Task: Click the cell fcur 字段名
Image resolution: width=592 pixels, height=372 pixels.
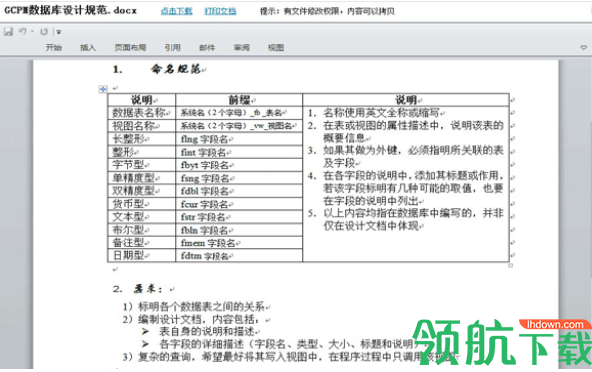Action: coord(239,204)
